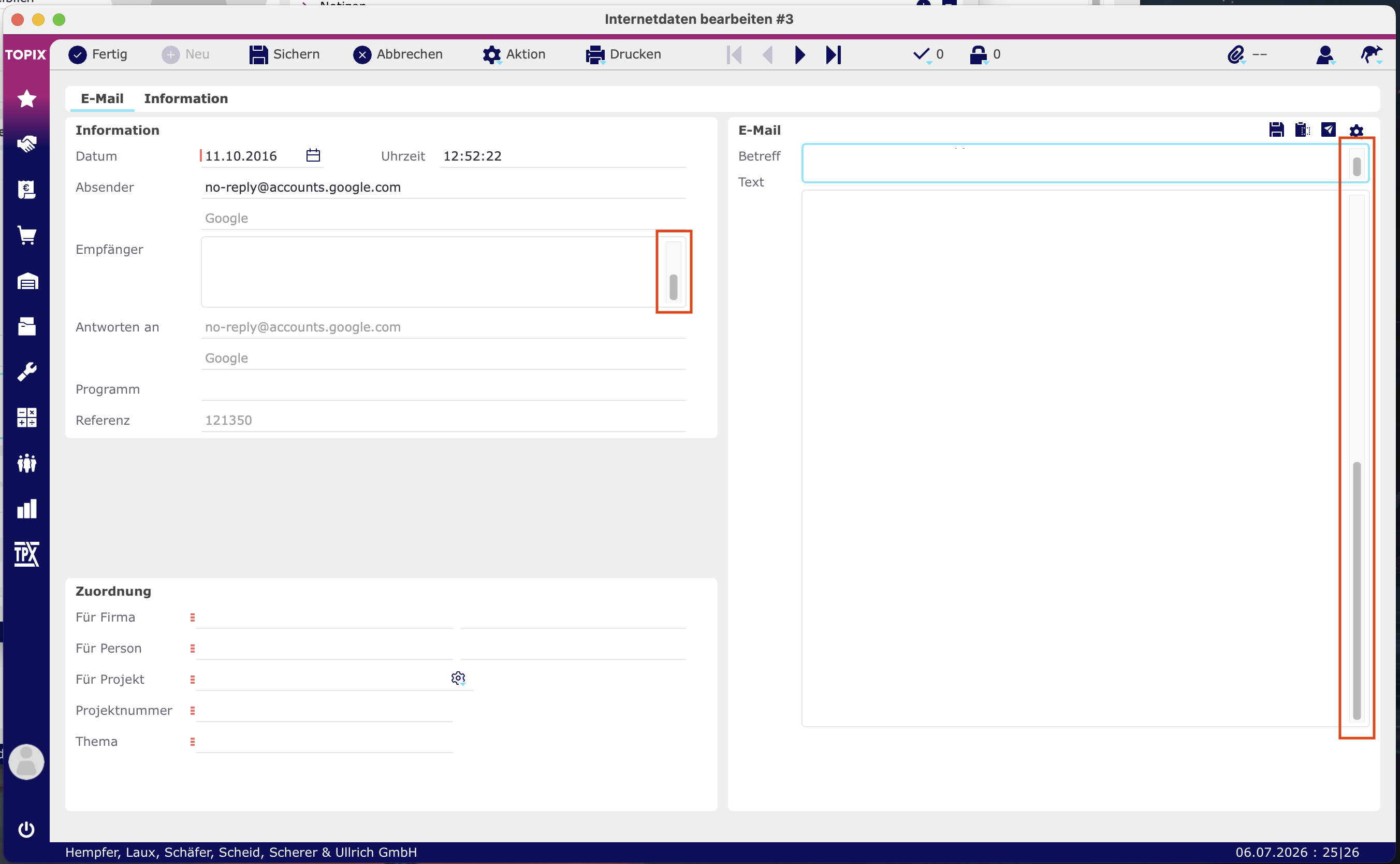Open the euro invoice module icon
The height and width of the screenshot is (864, 1400).
click(x=27, y=189)
